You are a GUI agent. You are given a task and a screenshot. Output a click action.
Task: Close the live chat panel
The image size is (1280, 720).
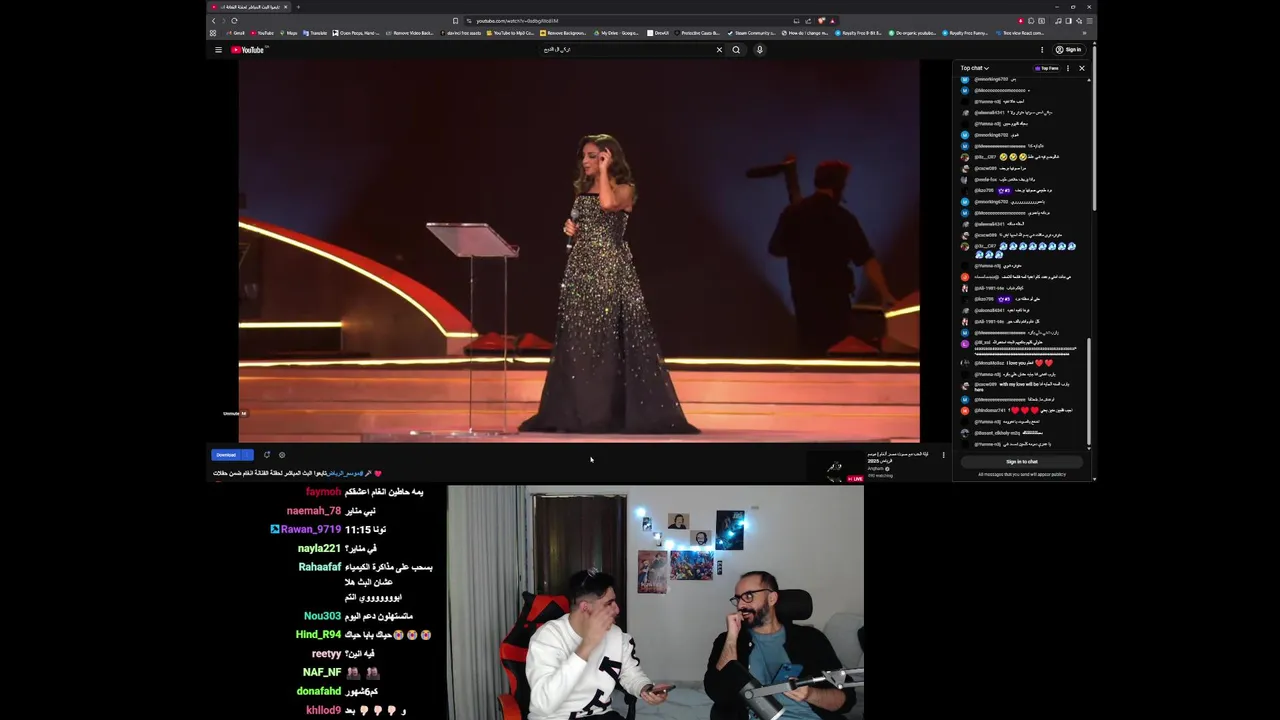click(x=1081, y=68)
